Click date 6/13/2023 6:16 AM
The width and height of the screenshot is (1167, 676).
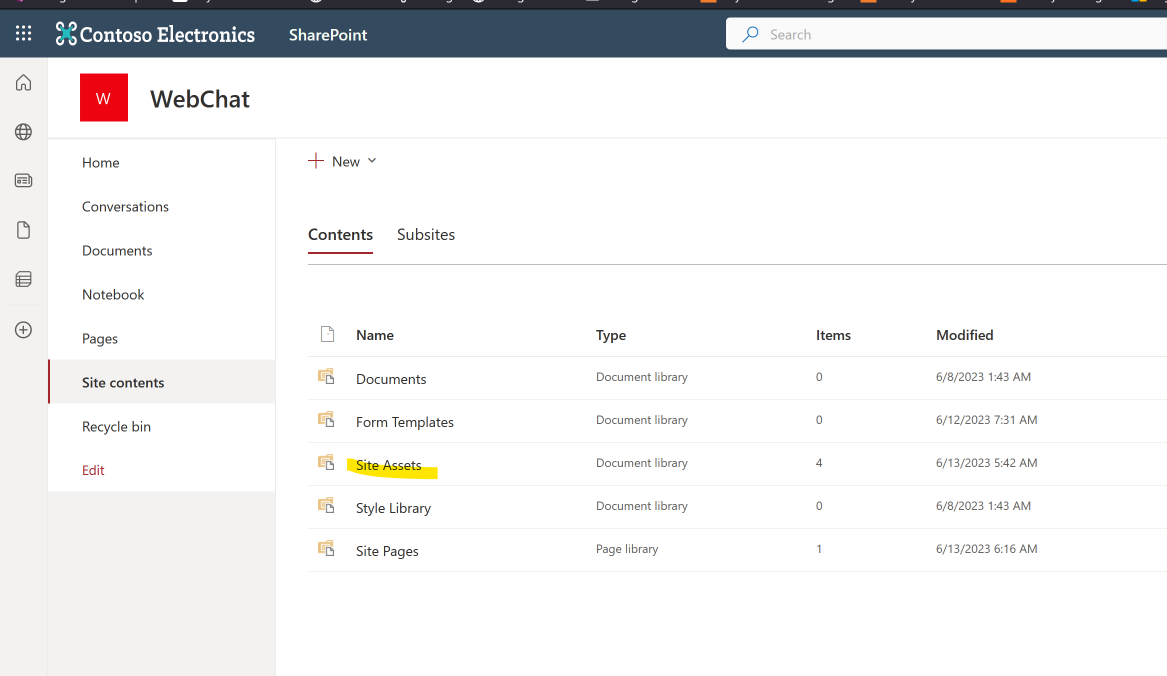986,549
